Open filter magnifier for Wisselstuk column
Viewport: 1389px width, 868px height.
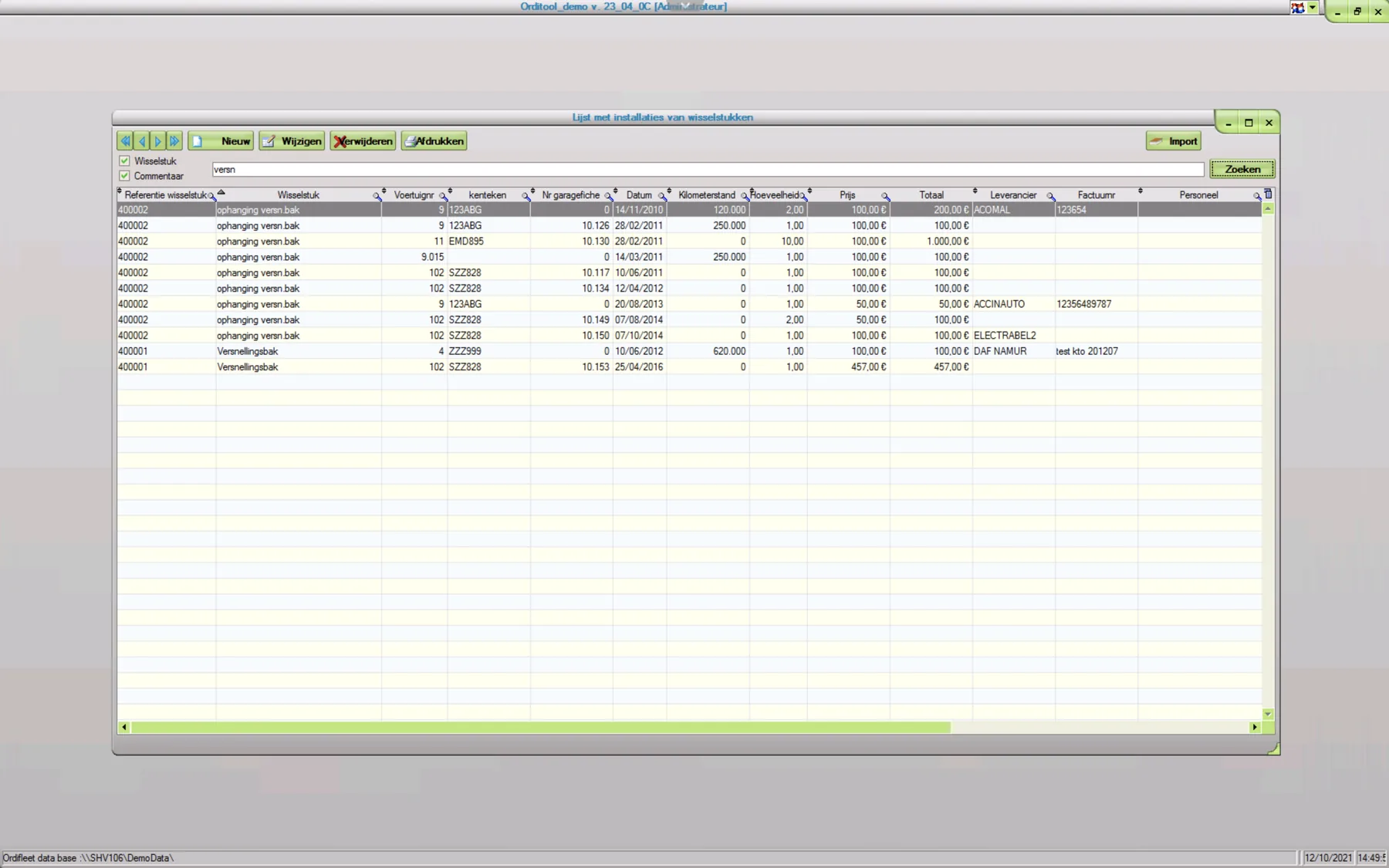point(377,197)
